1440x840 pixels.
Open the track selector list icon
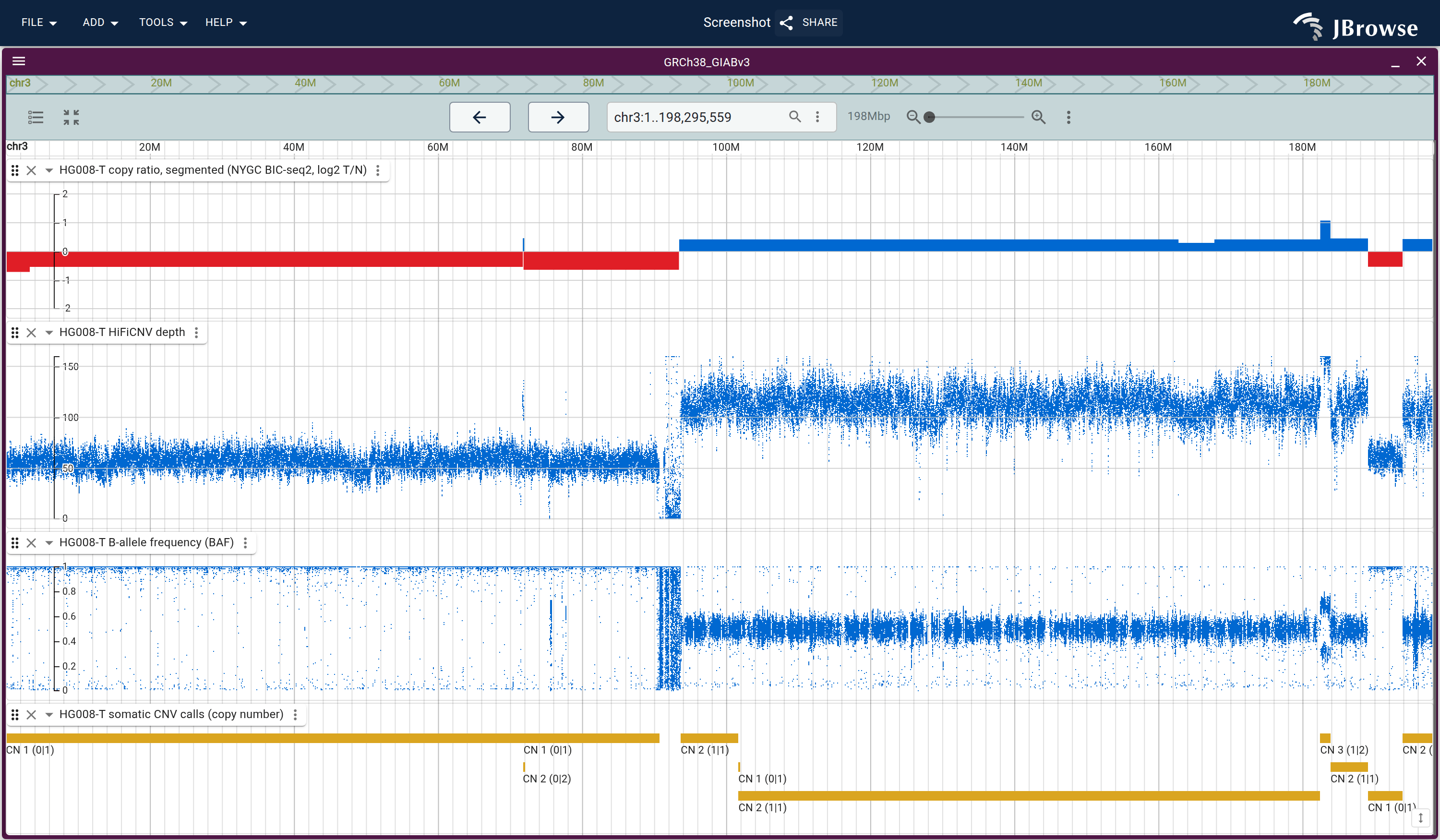coord(36,117)
